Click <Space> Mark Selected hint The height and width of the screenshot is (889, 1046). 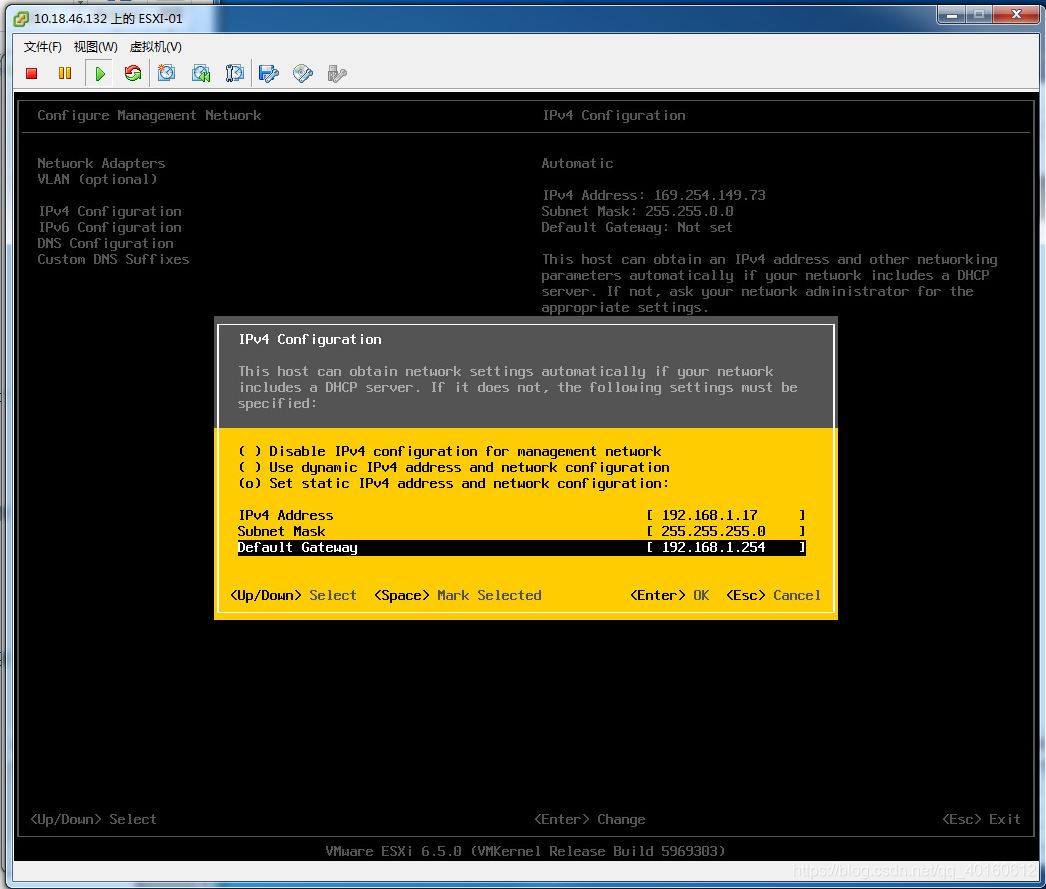(x=458, y=596)
